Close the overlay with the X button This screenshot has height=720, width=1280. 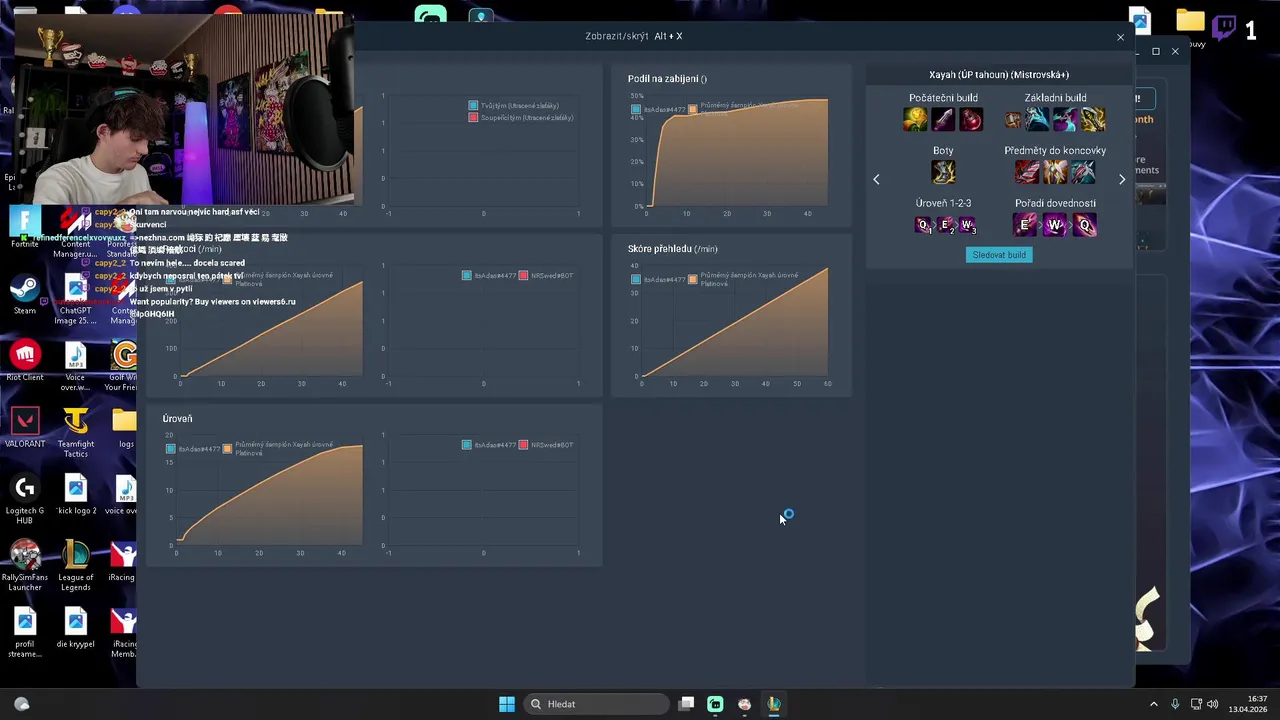1120,37
